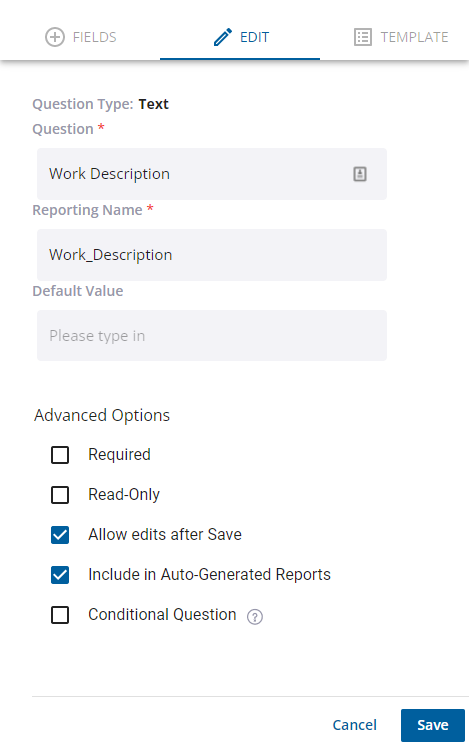This screenshot has width=469, height=755.
Task: Disable Include in Auto-Generated Reports checkbox
Action: tap(60, 574)
